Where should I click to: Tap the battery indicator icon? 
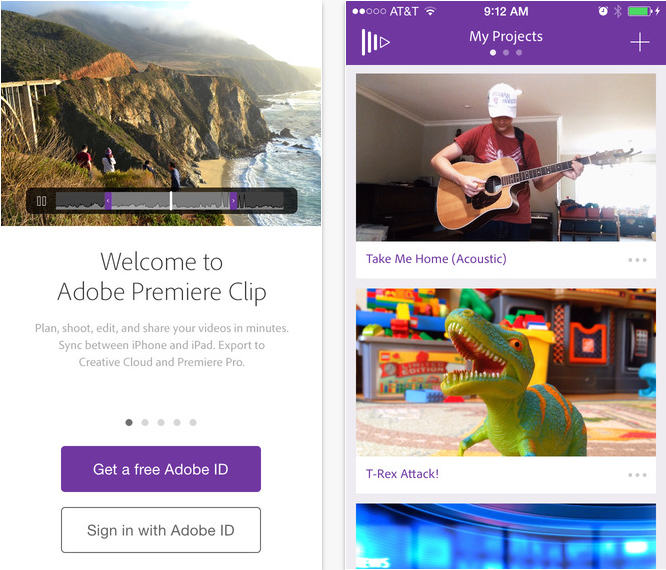[642, 11]
